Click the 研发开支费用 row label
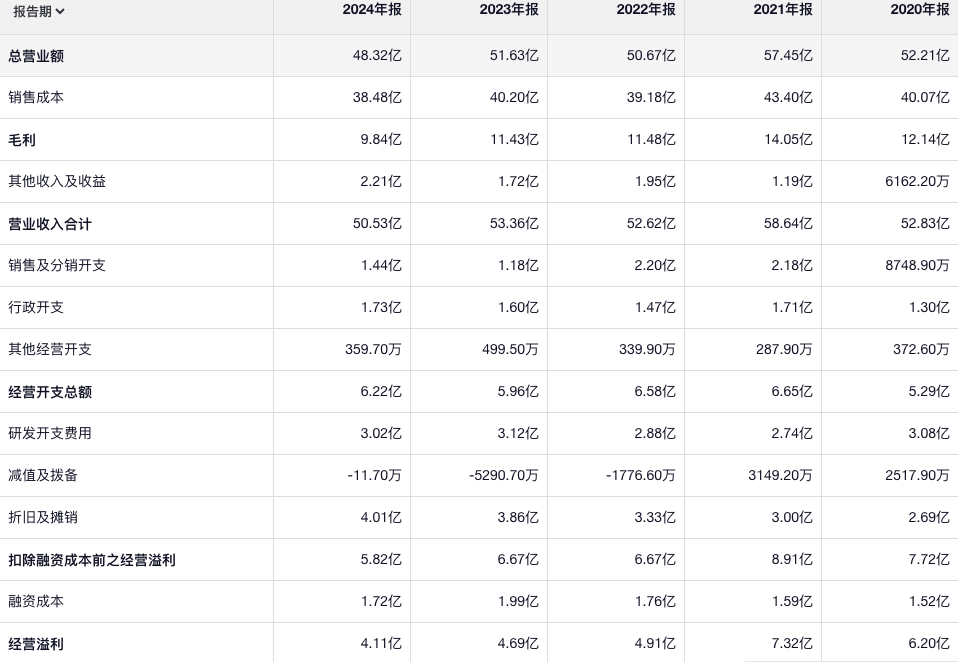This screenshot has width=958, height=662. [50, 434]
